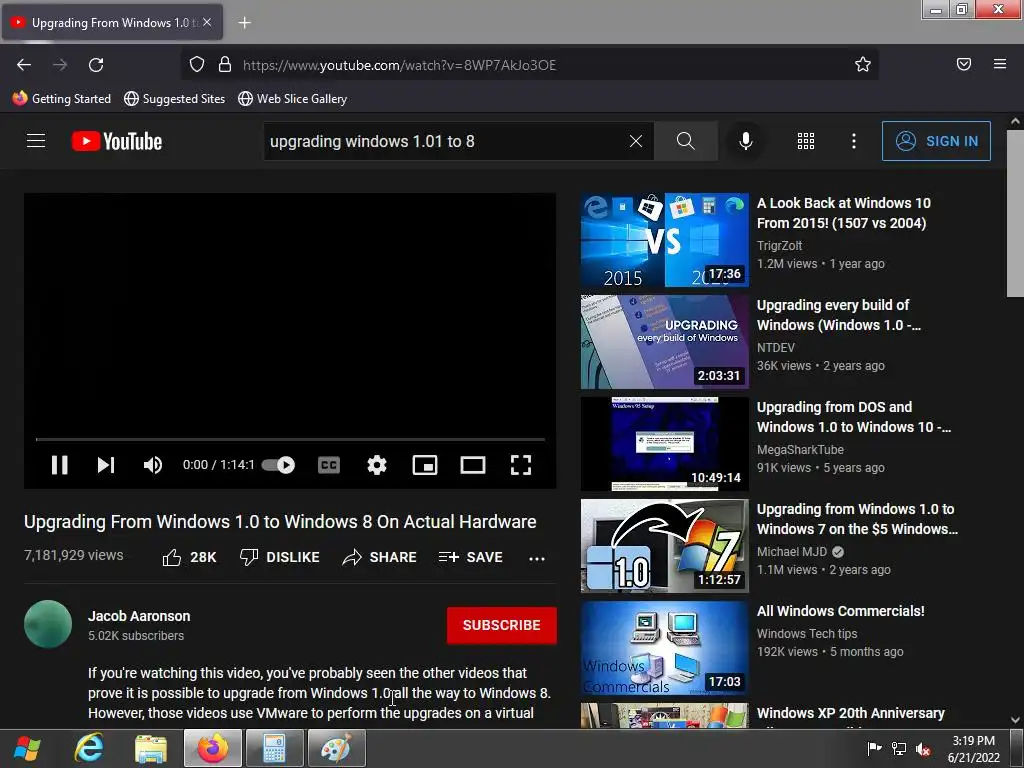Click the magnifier search button
The height and width of the screenshot is (768, 1024).
point(686,141)
